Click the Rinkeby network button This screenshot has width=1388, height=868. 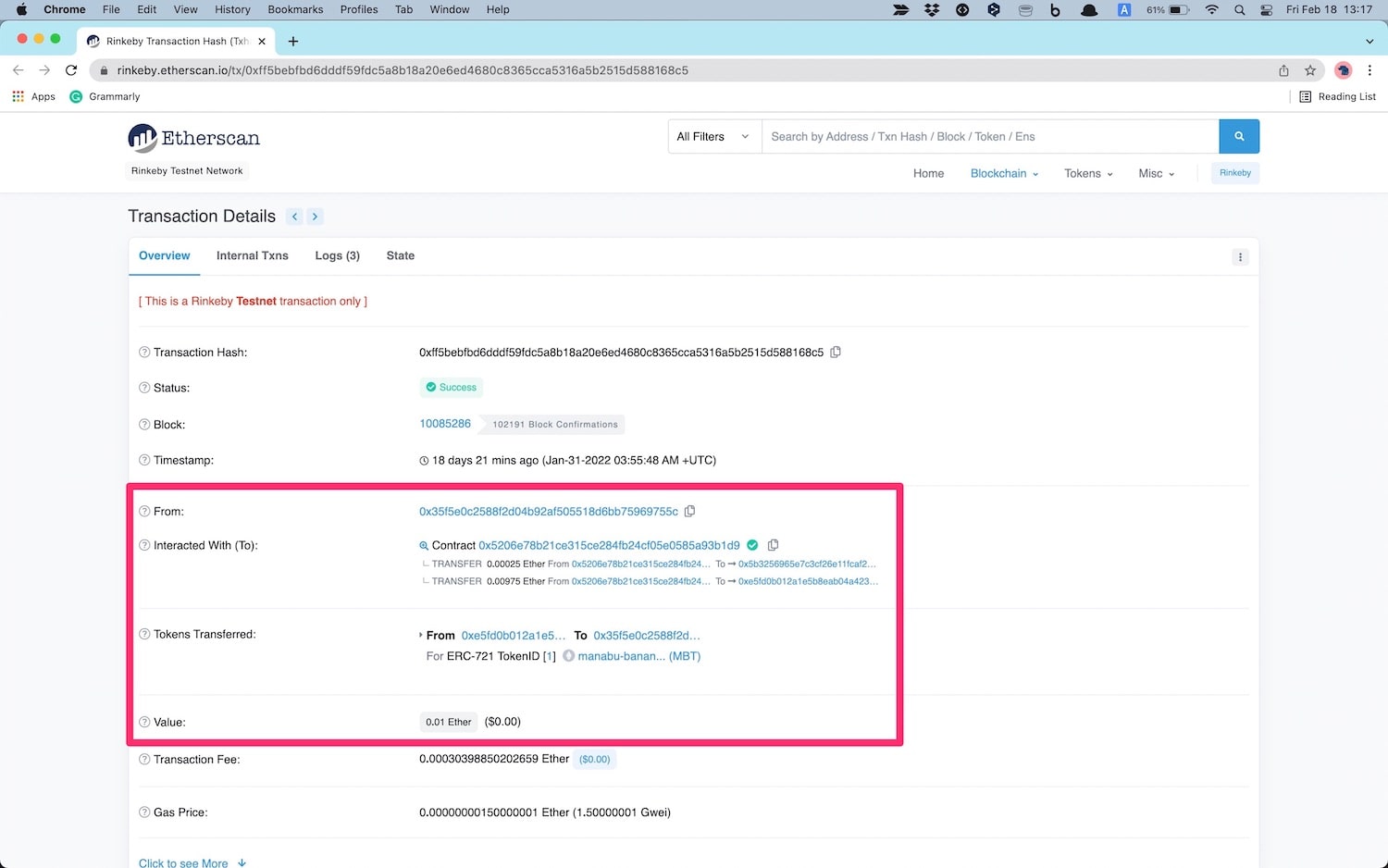(x=1235, y=173)
